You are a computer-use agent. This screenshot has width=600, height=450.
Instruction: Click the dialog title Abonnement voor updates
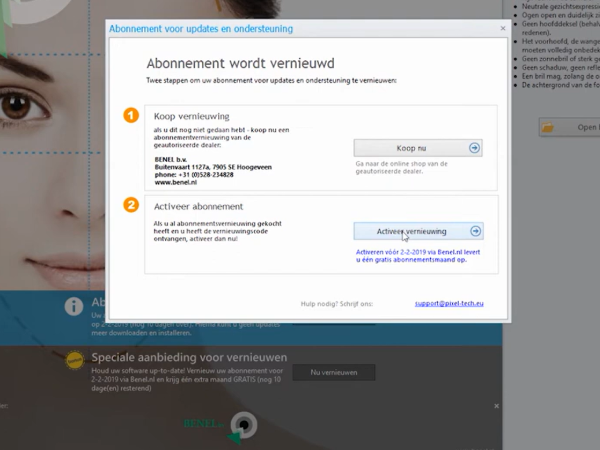click(201, 29)
